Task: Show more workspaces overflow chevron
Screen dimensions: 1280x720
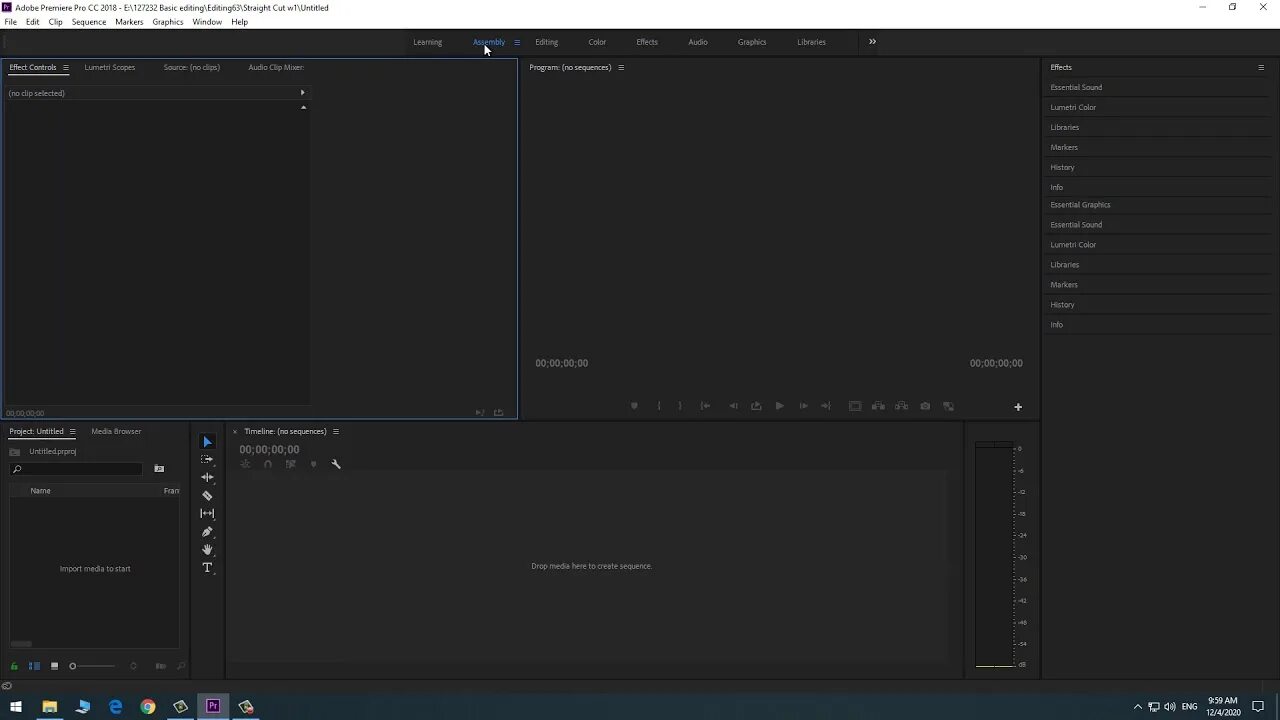Action: (872, 42)
